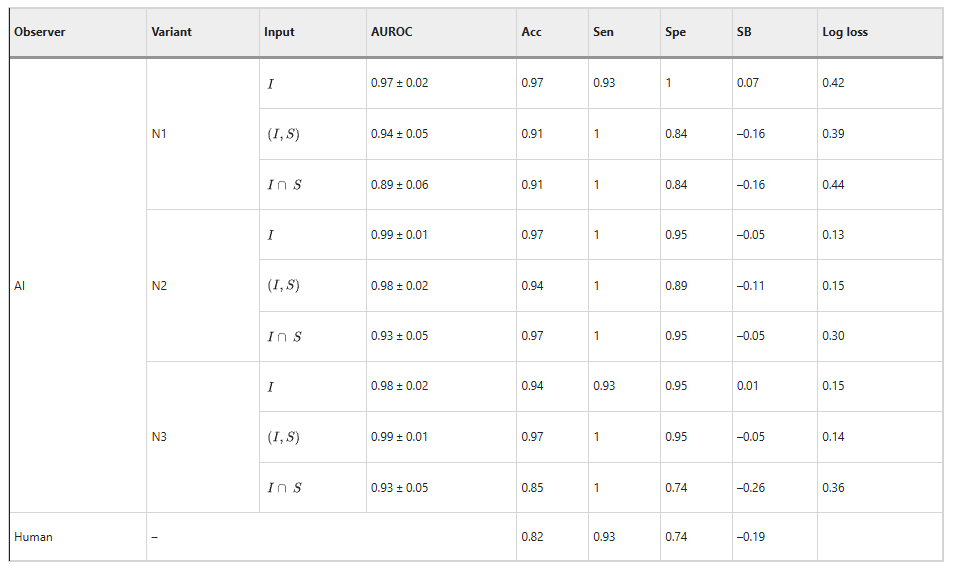Click AUROC value 0.97 ± 0.02
Screen dimensions: 954x568
coord(399,83)
